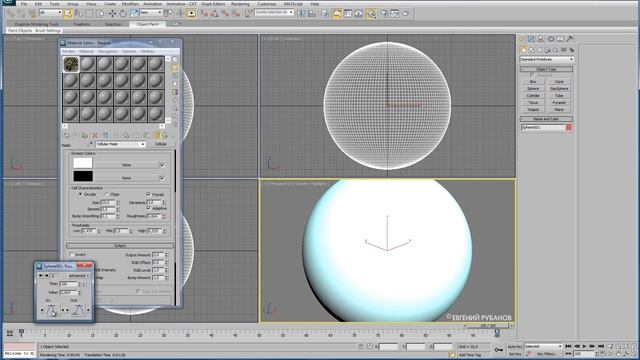The height and width of the screenshot is (360, 640).
Task: Select the Chips cell radio button
Action: click(x=107, y=194)
